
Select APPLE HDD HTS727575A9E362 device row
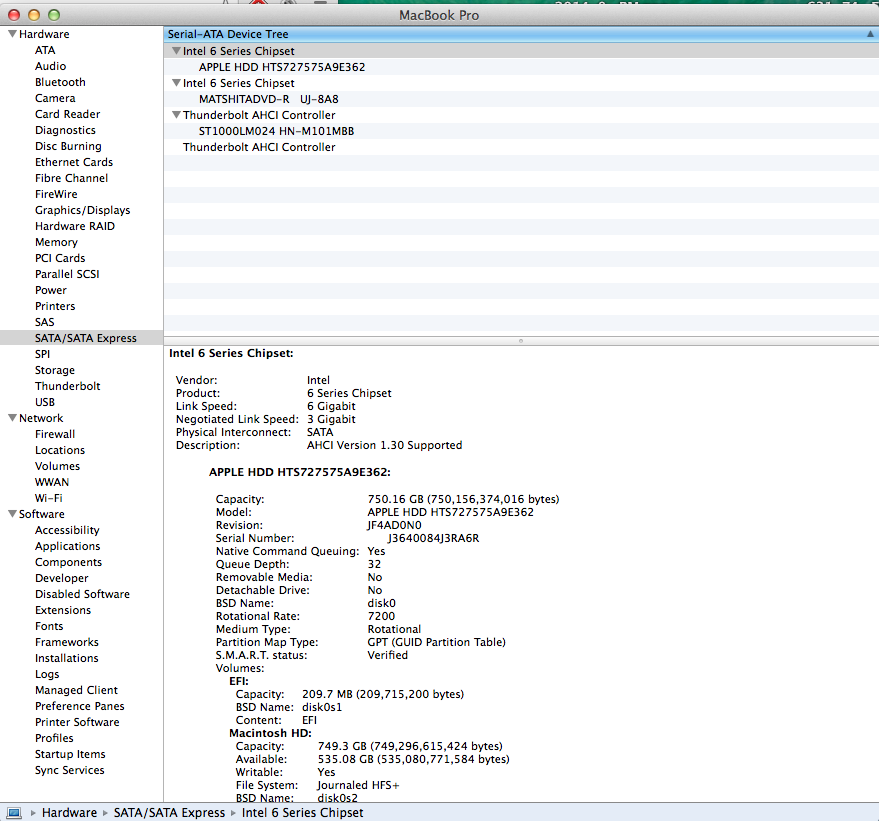coord(521,67)
